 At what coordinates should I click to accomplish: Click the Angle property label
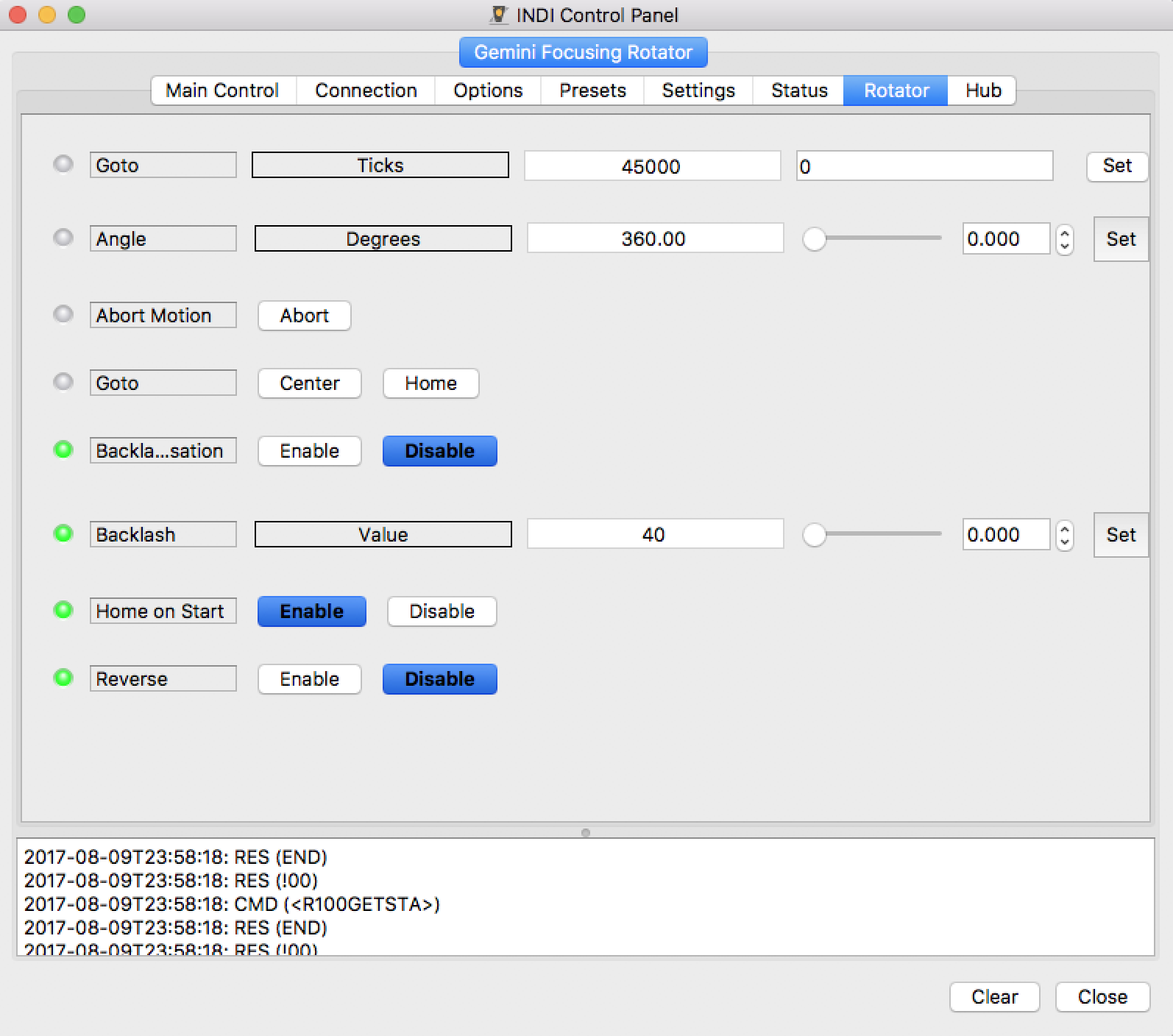[163, 238]
